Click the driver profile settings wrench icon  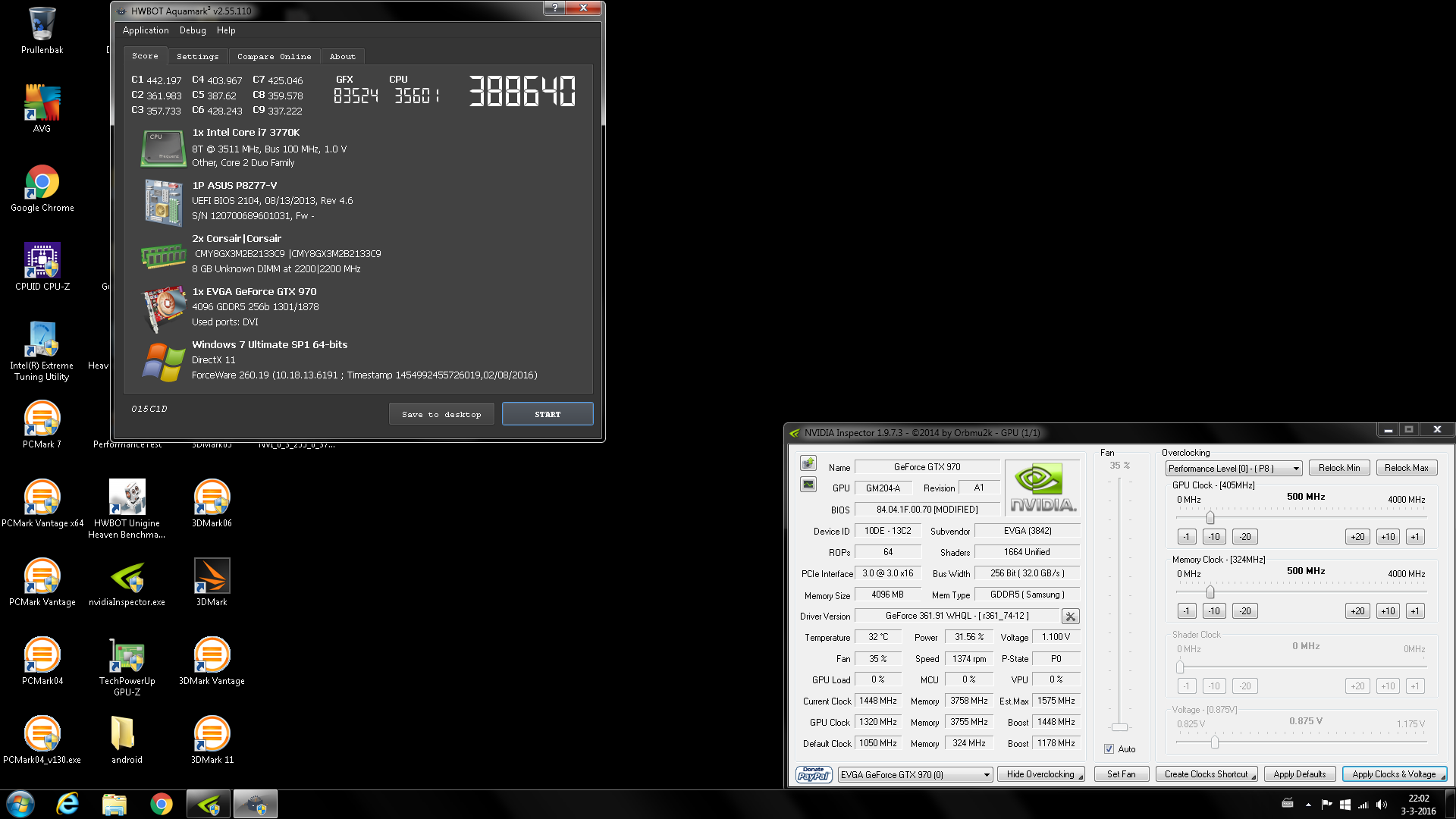pyautogui.click(x=1070, y=617)
